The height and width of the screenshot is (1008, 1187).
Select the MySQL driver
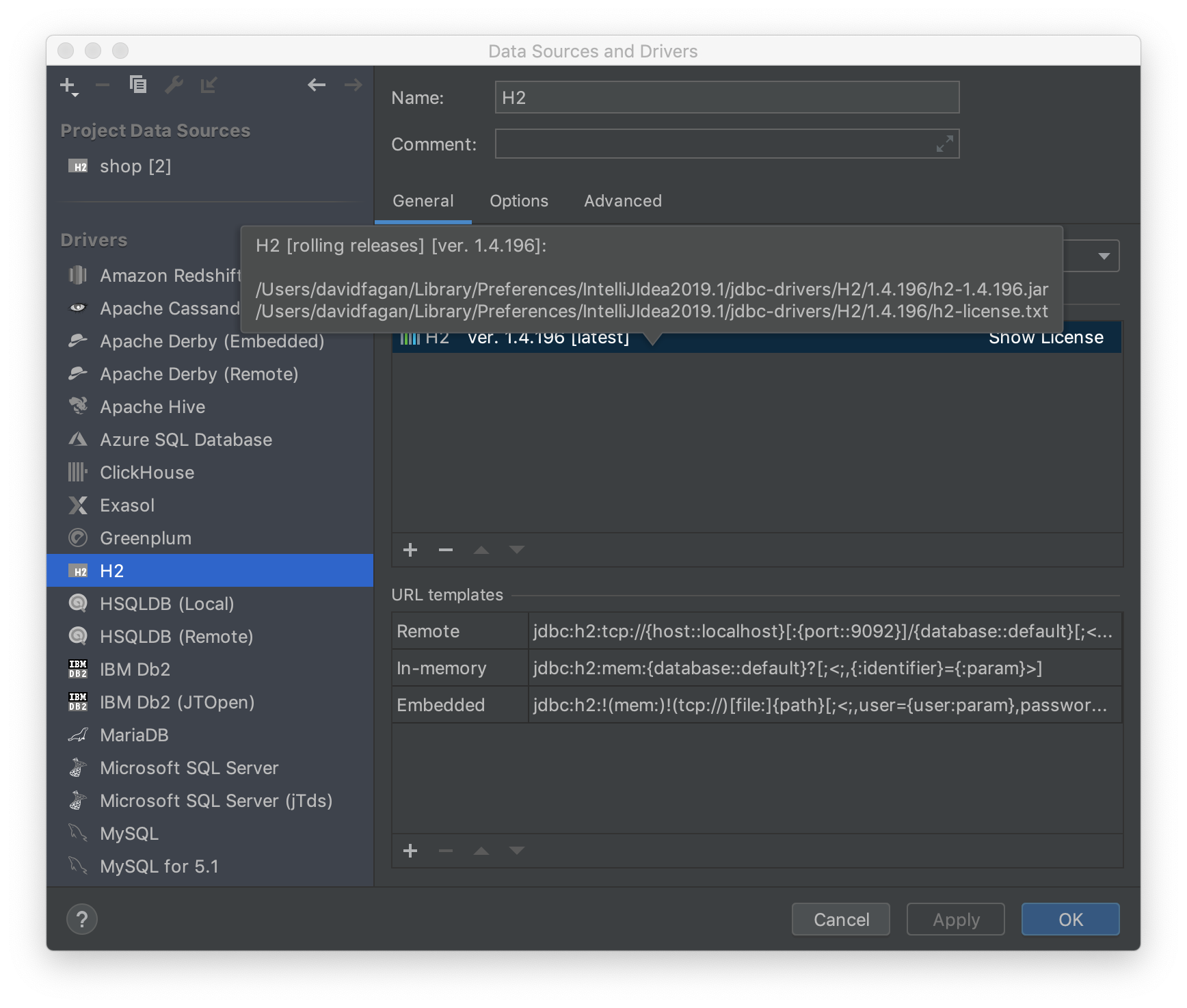coord(210,834)
